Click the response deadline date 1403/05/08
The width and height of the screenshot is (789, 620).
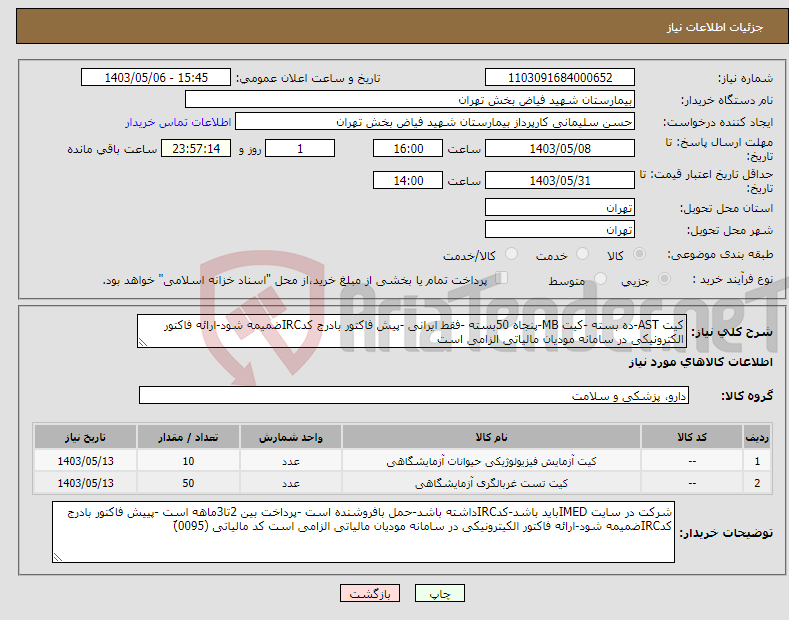[560, 148]
